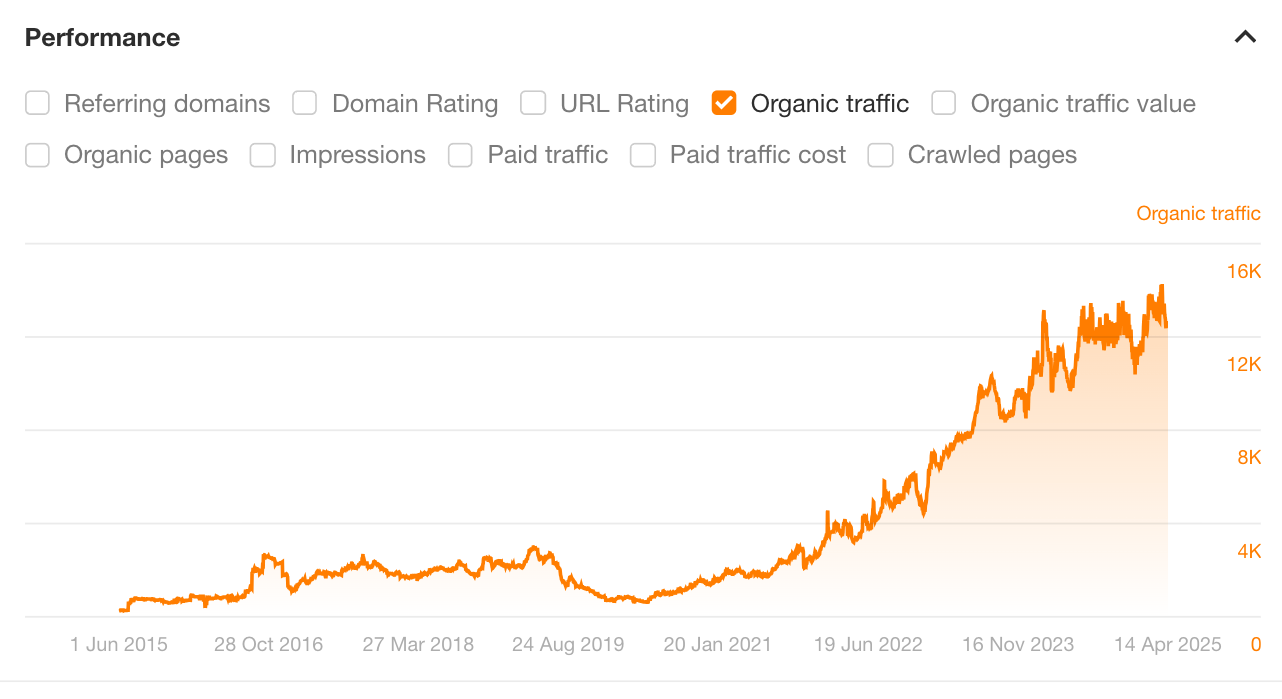Click the 16K axis label
The height and width of the screenshot is (699, 1282).
(x=1244, y=271)
